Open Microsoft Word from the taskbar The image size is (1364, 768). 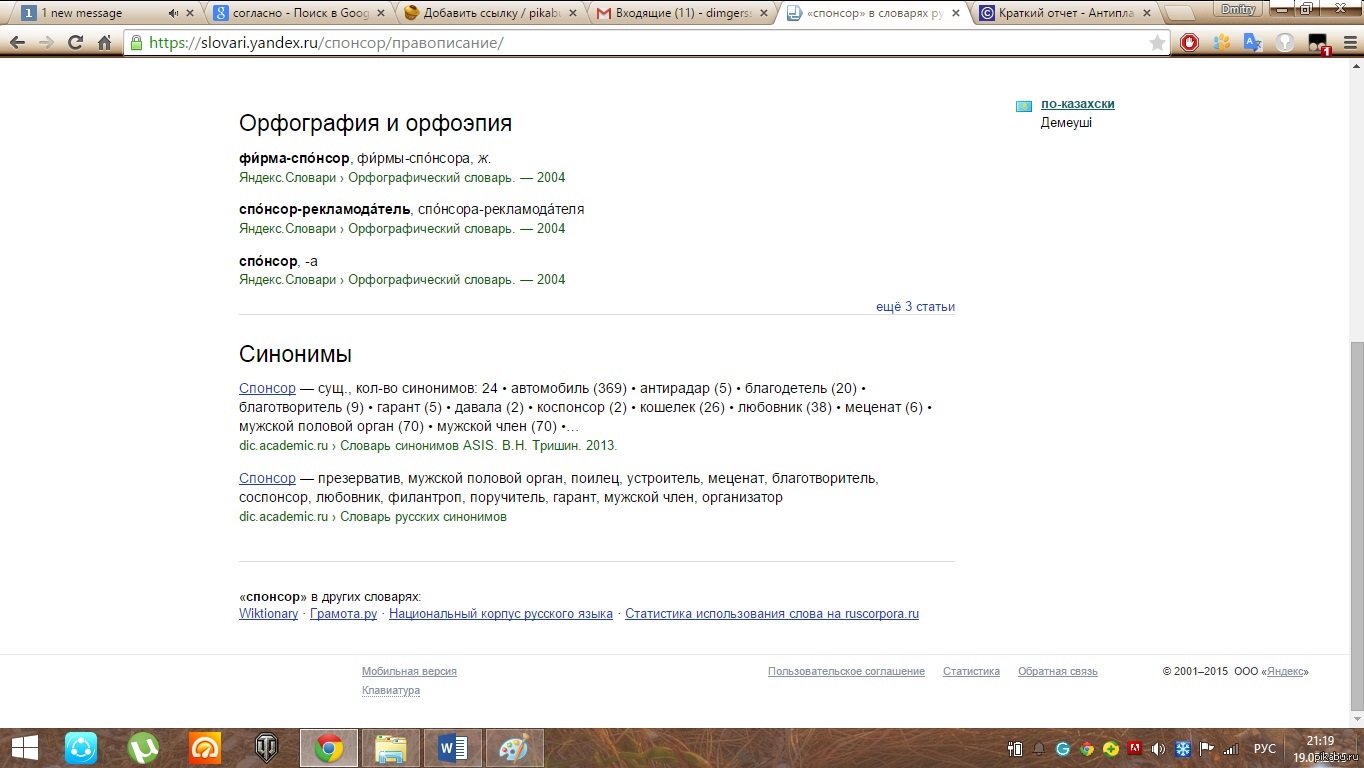[x=453, y=748]
